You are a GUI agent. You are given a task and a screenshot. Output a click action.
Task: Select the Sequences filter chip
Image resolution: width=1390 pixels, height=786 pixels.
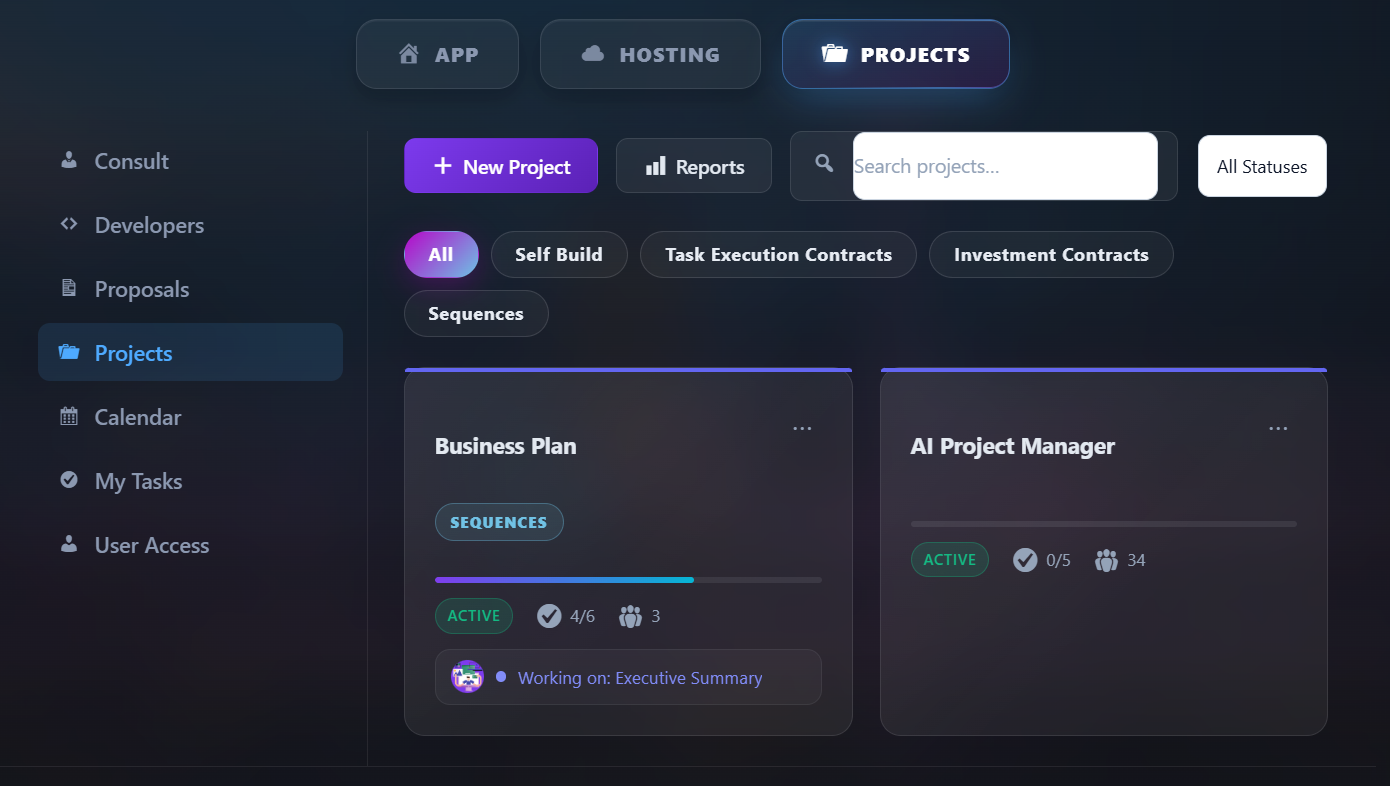pos(476,313)
